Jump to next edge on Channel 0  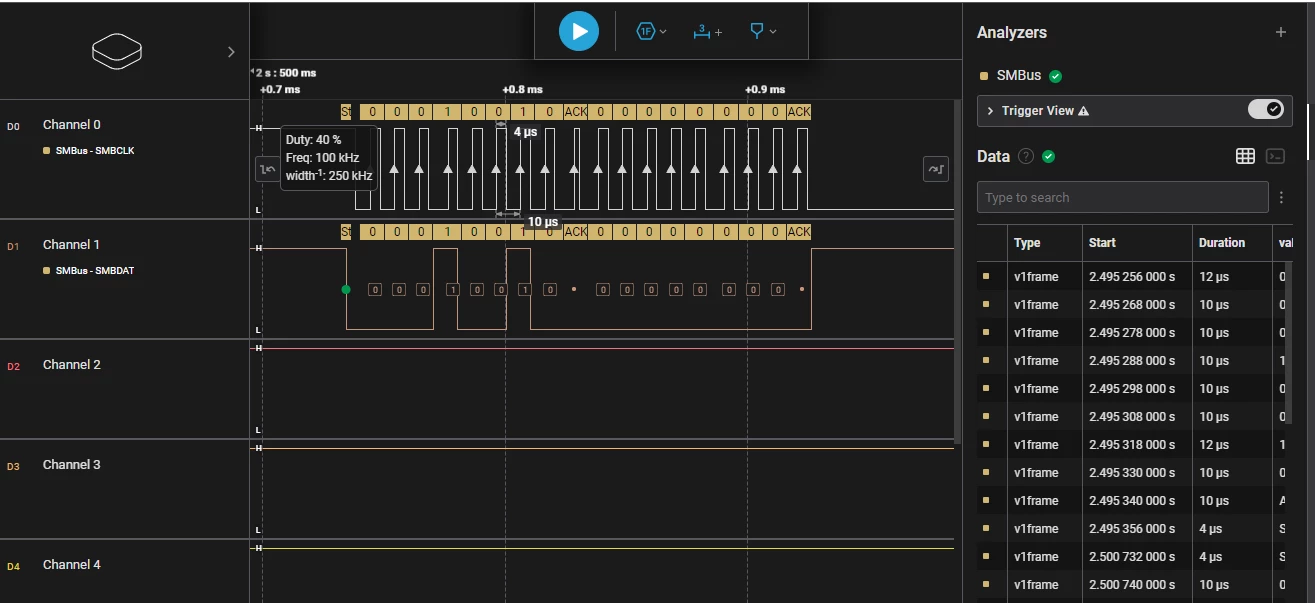pyautogui.click(x=935, y=170)
